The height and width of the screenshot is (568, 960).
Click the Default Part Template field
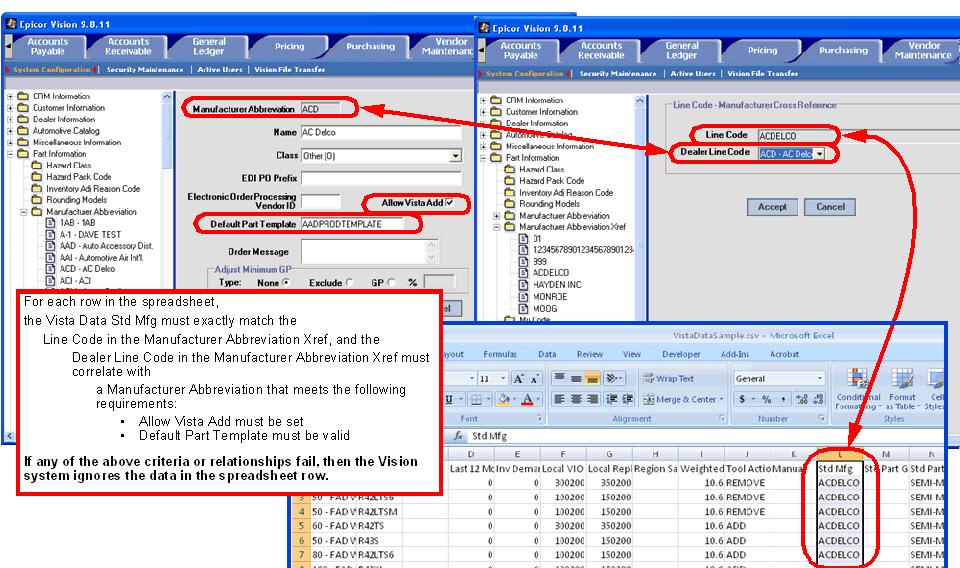tap(352, 224)
